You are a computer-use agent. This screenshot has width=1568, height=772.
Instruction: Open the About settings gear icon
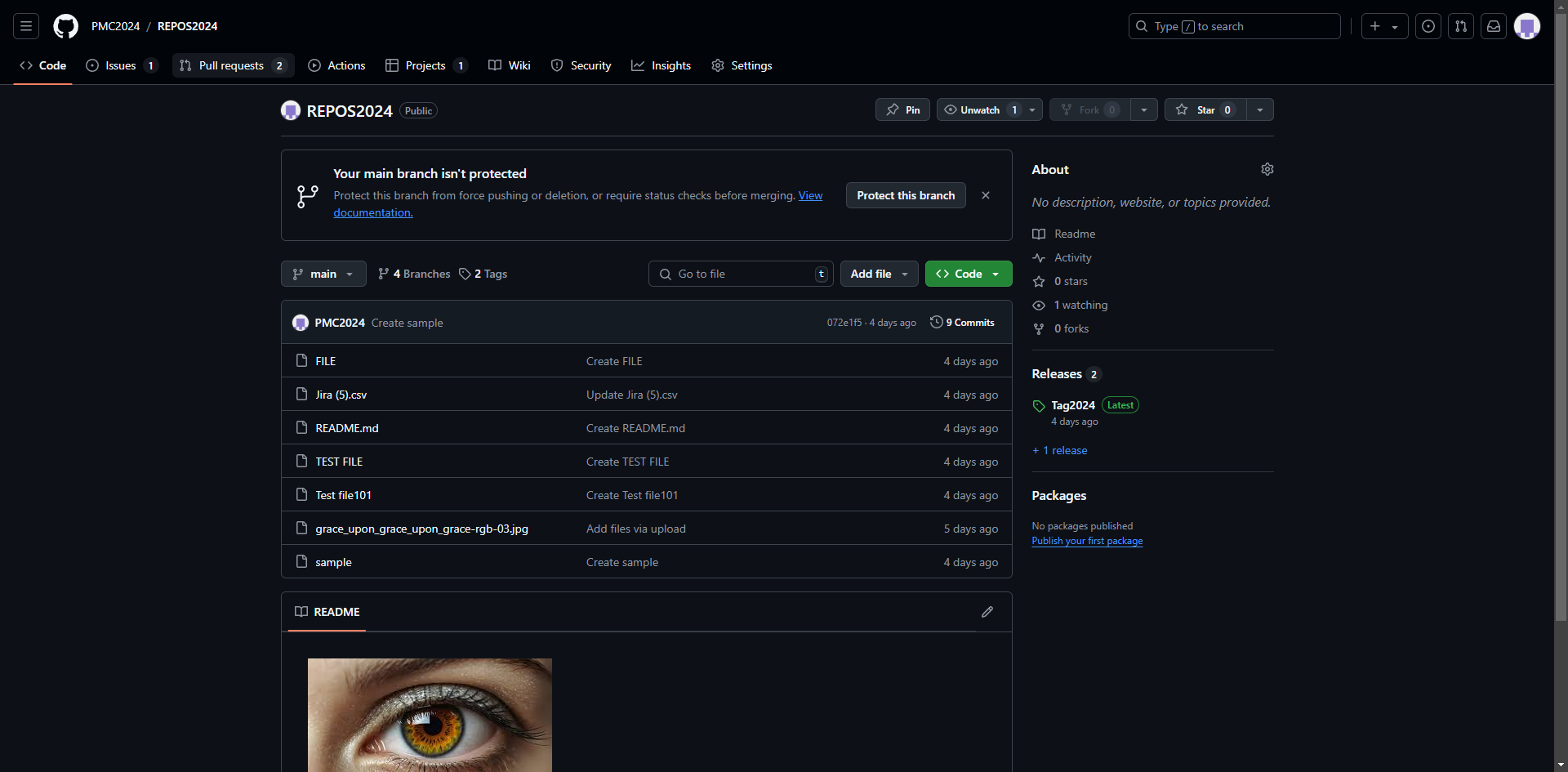[x=1267, y=169]
